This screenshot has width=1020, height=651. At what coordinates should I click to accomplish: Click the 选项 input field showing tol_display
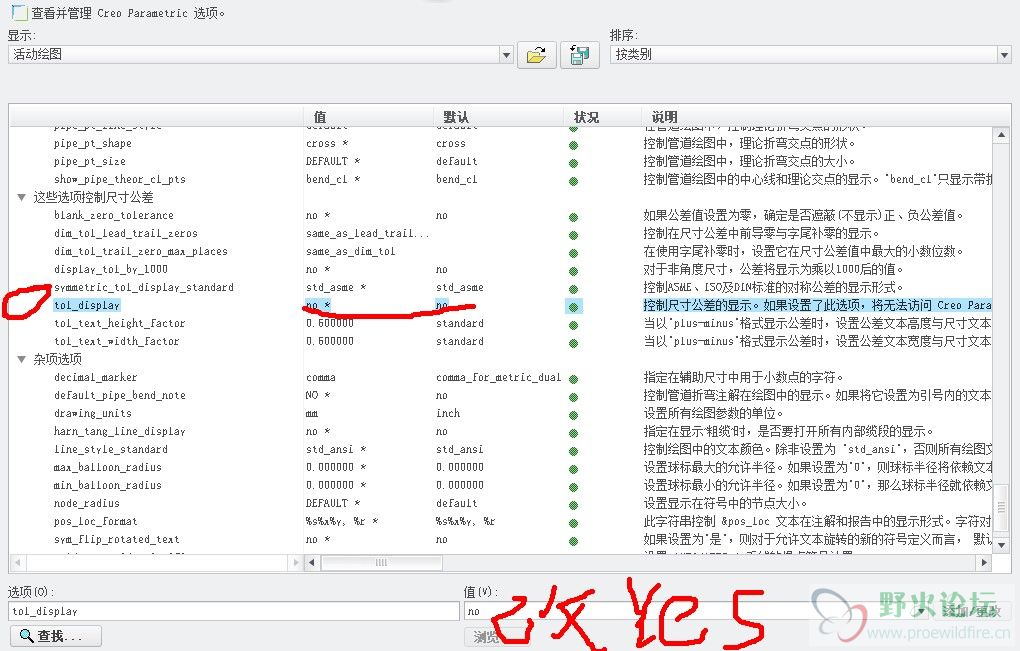point(234,611)
